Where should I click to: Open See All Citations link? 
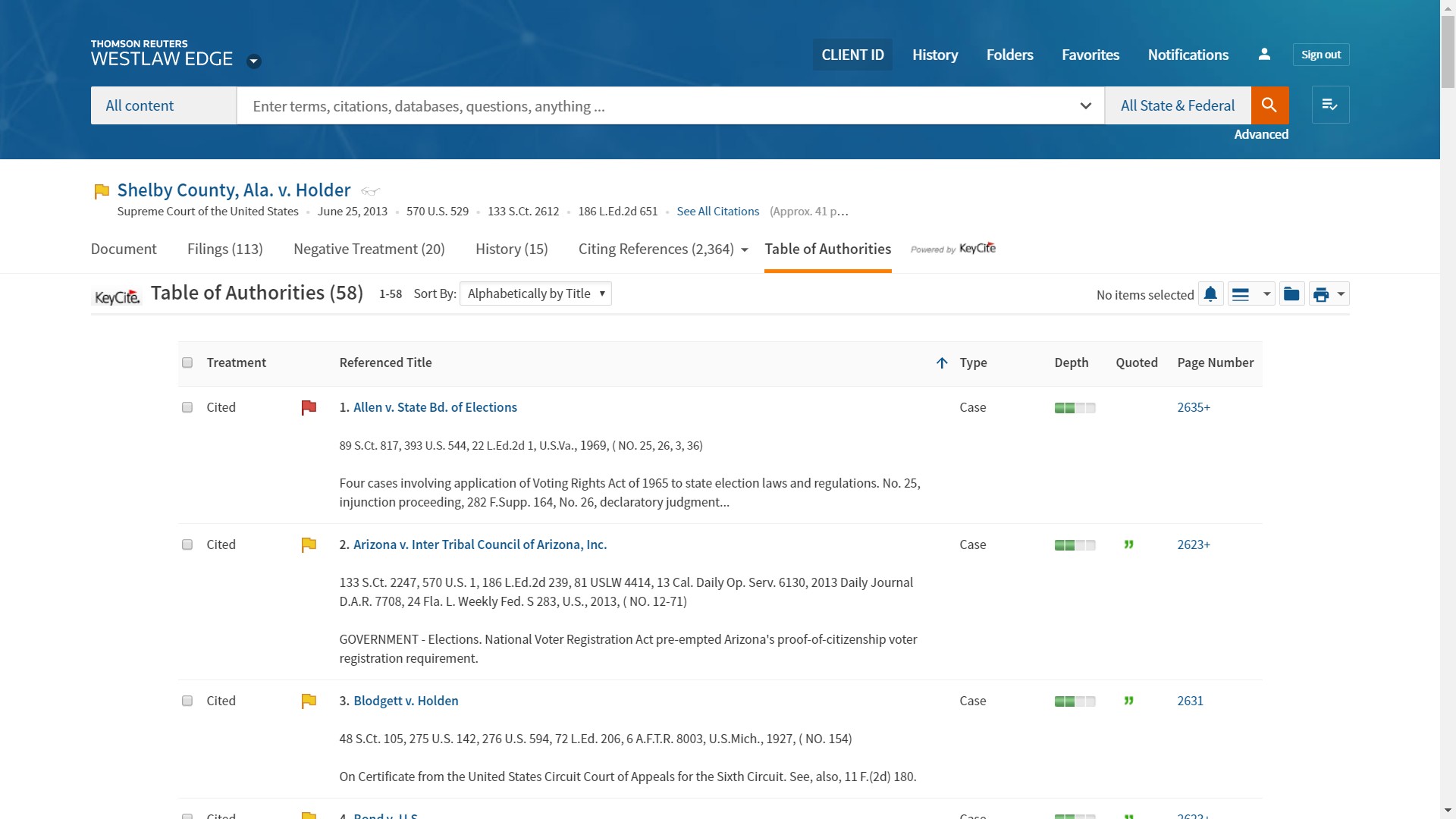(717, 212)
